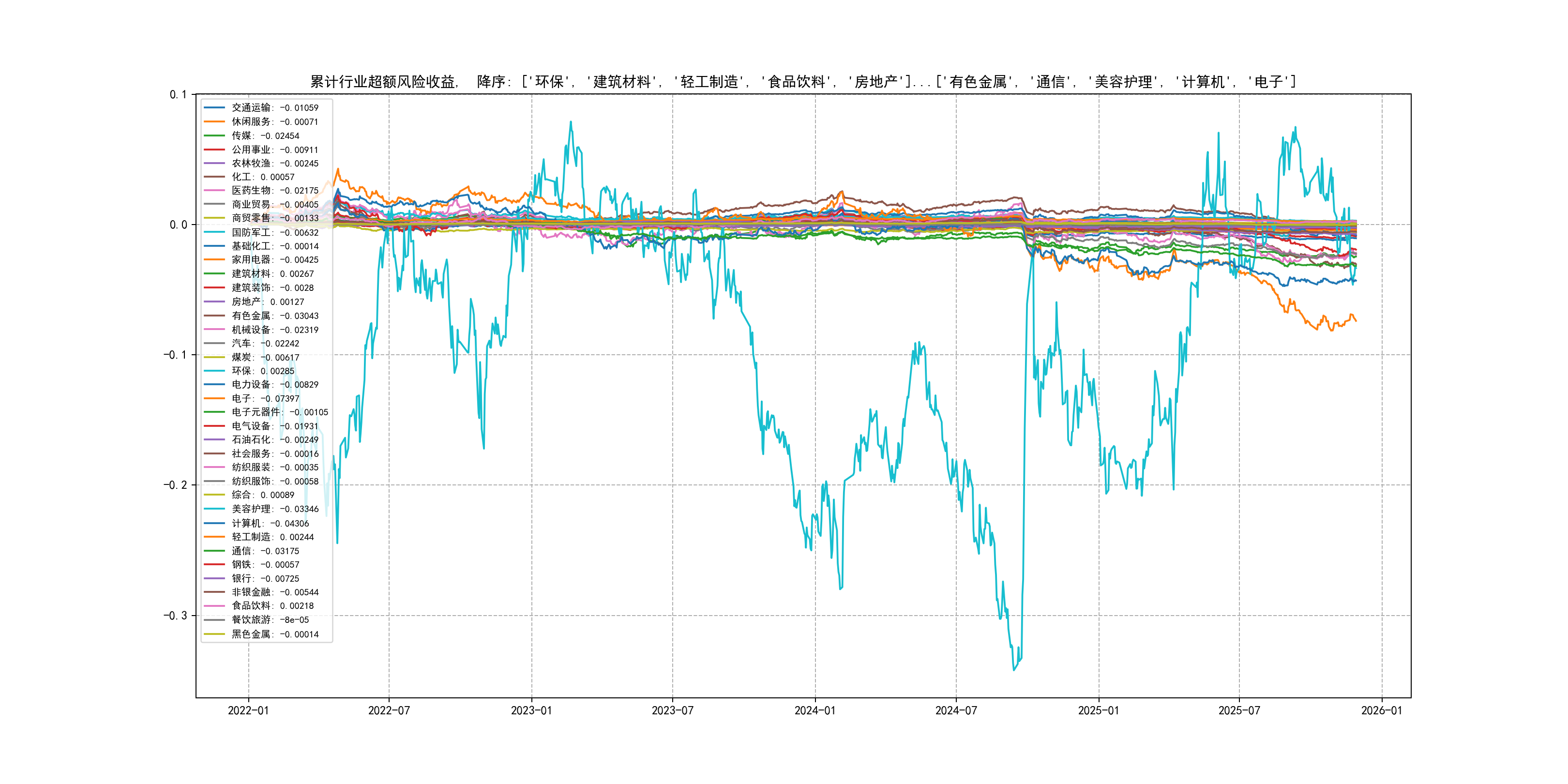This screenshot has width=1568, height=784.
Task: Click the chart title 累计行业超额风险收益
Action: (383, 82)
